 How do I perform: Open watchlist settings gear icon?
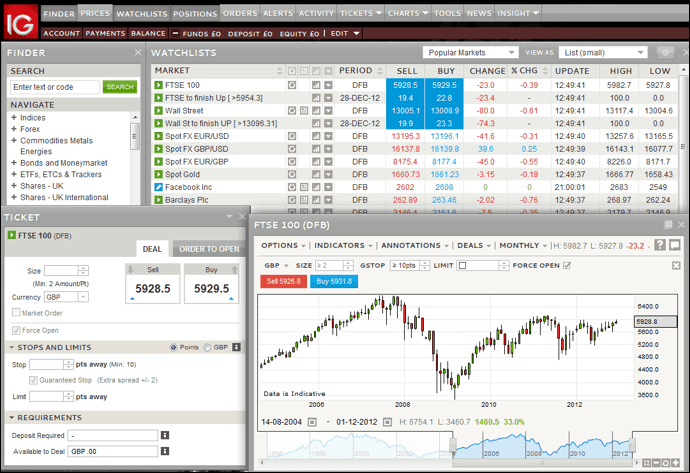pos(665,52)
